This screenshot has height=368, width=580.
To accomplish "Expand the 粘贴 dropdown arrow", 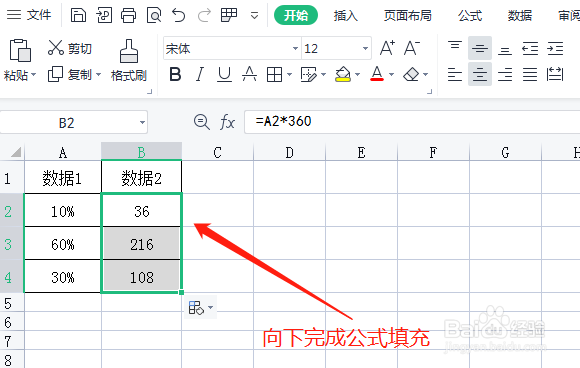I will (x=34, y=75).
